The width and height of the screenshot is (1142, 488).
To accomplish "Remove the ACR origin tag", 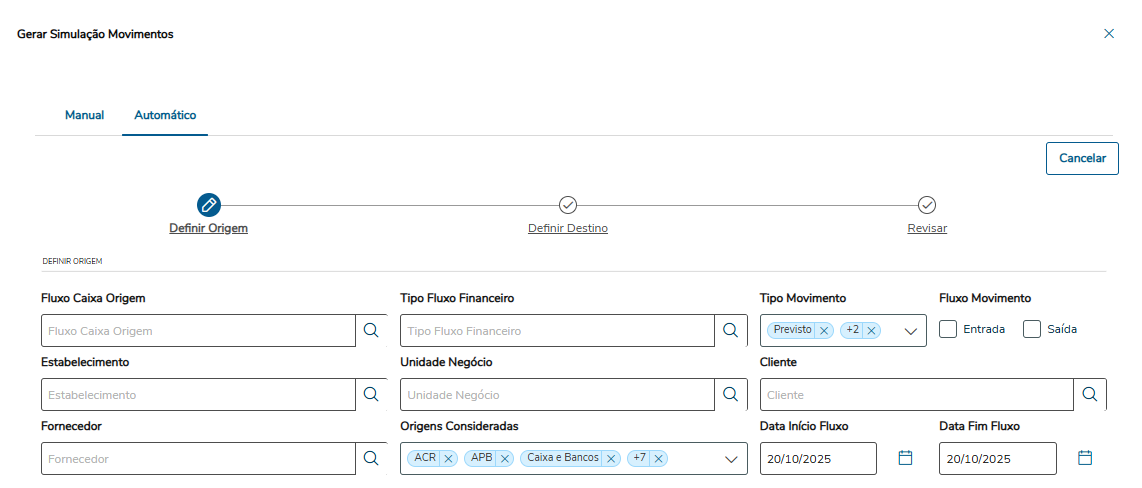I will click(x=448, y=458).
